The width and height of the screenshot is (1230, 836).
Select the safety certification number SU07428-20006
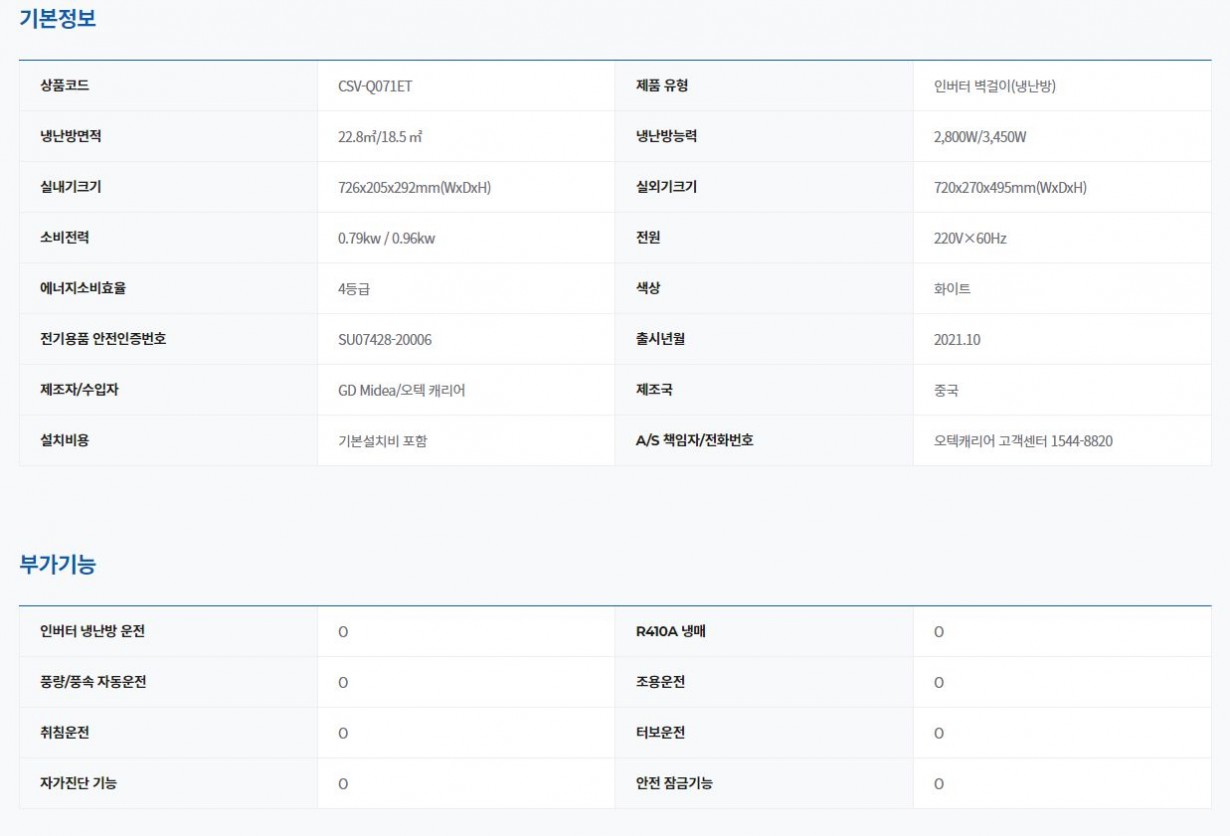click(x=385, y=340)
